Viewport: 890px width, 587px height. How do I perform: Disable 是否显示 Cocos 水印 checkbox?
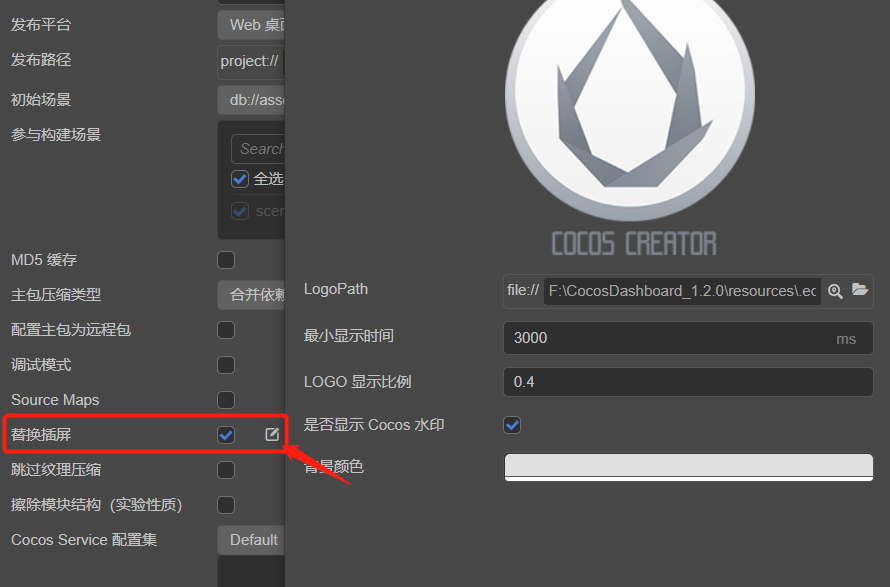(512, 425)
